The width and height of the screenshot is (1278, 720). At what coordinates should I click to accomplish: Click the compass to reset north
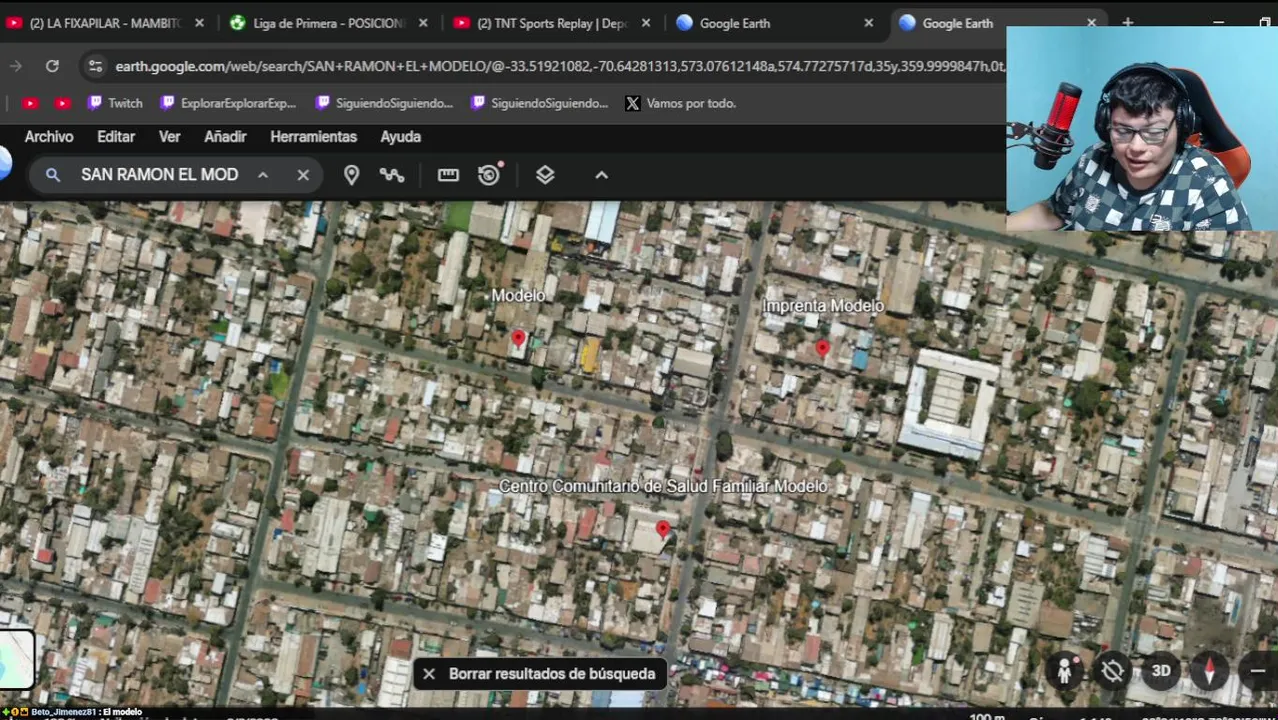[x=1209, y=671]
